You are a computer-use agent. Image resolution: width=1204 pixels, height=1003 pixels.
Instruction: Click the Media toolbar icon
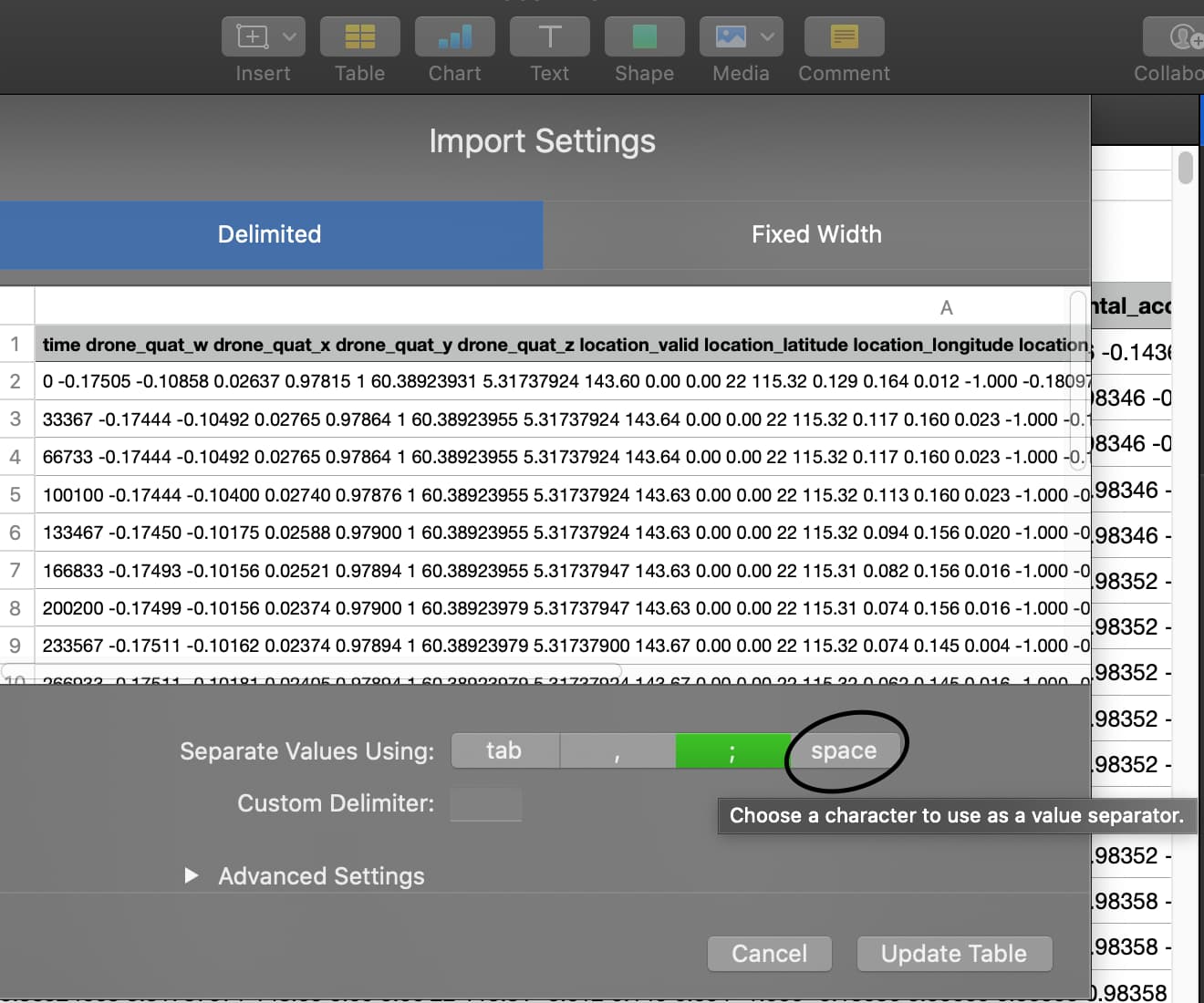pyautogui.click(x=731, y=36)
